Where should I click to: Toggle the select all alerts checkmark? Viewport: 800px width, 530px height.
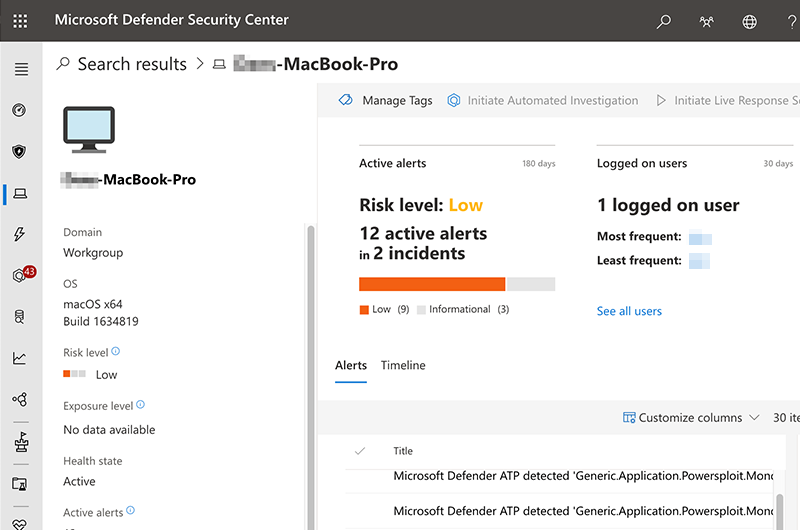[360, 451]
